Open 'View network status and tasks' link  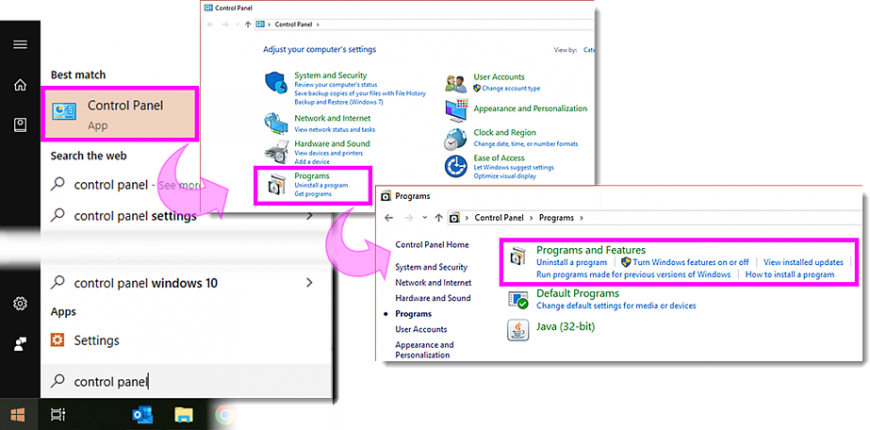335,129
